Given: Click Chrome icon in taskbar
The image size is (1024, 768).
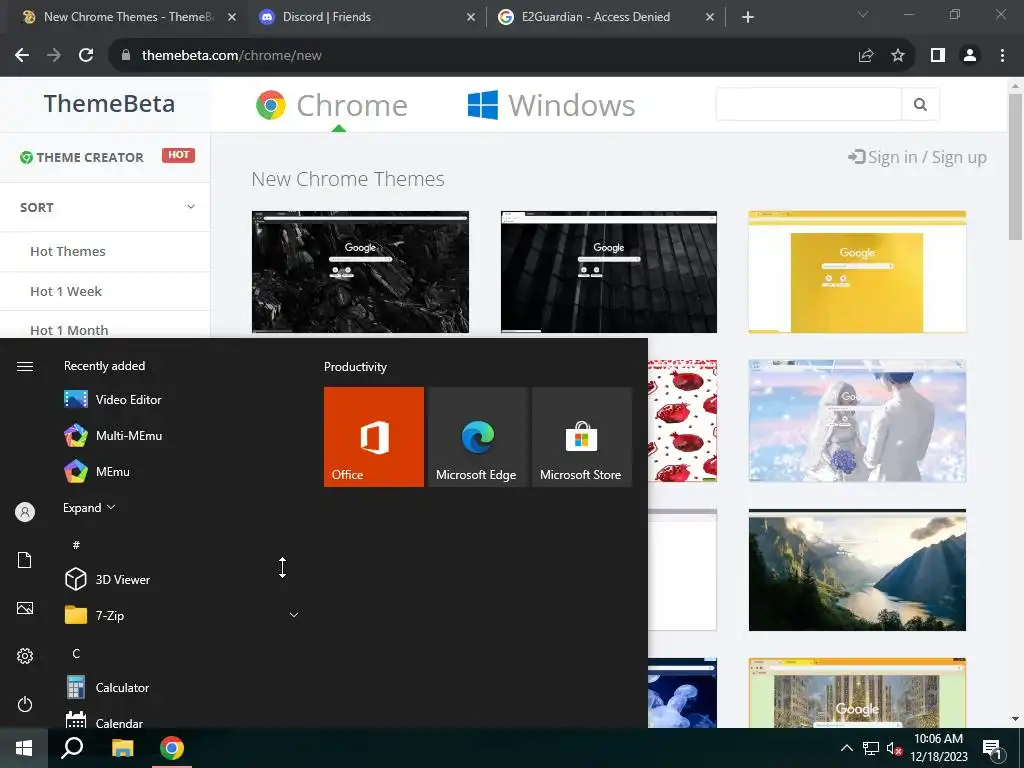Looking at the screenshot, I should point(172,748).
